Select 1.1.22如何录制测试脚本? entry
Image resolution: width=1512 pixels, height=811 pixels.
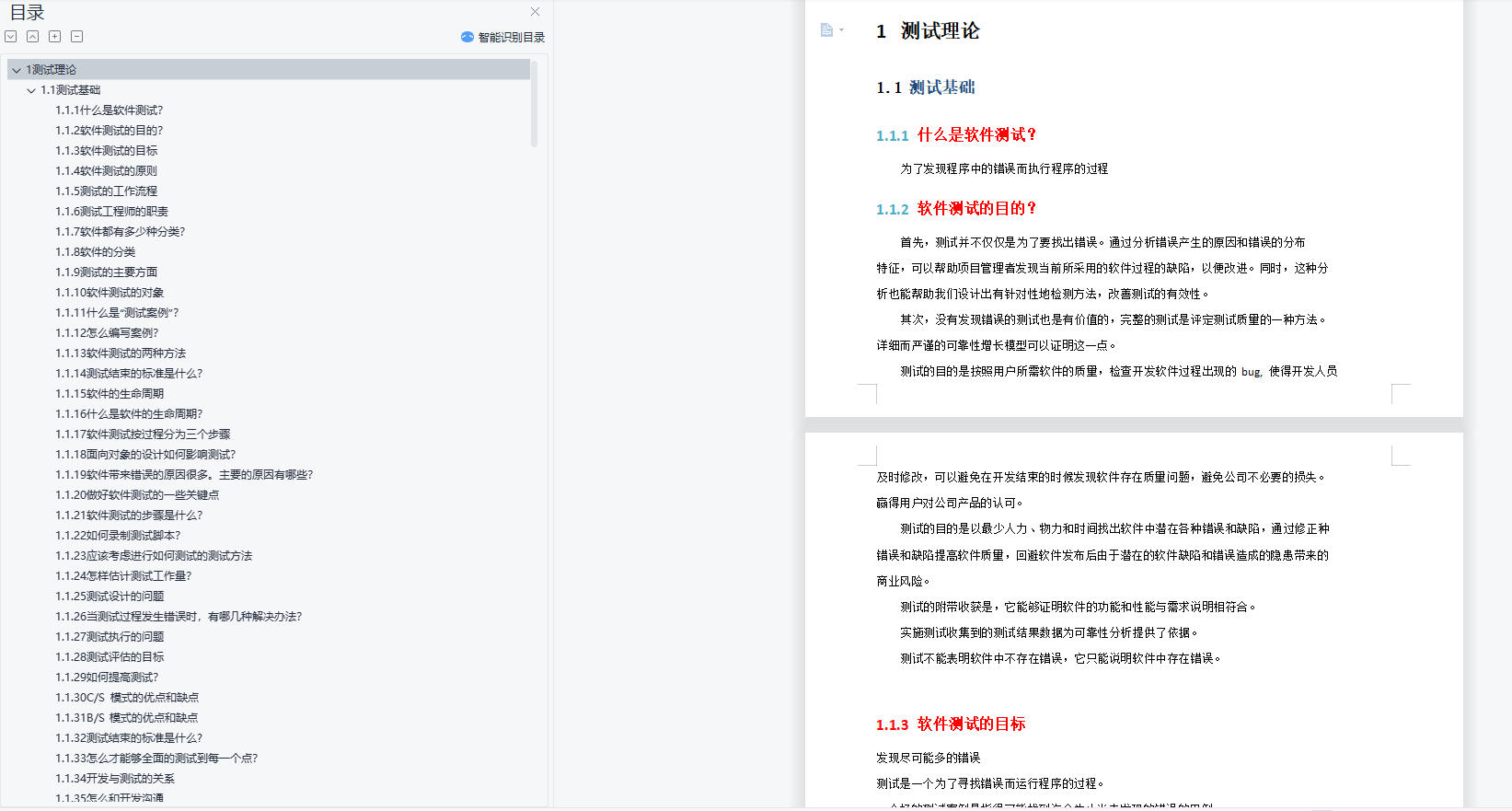[x=118, y=536]
